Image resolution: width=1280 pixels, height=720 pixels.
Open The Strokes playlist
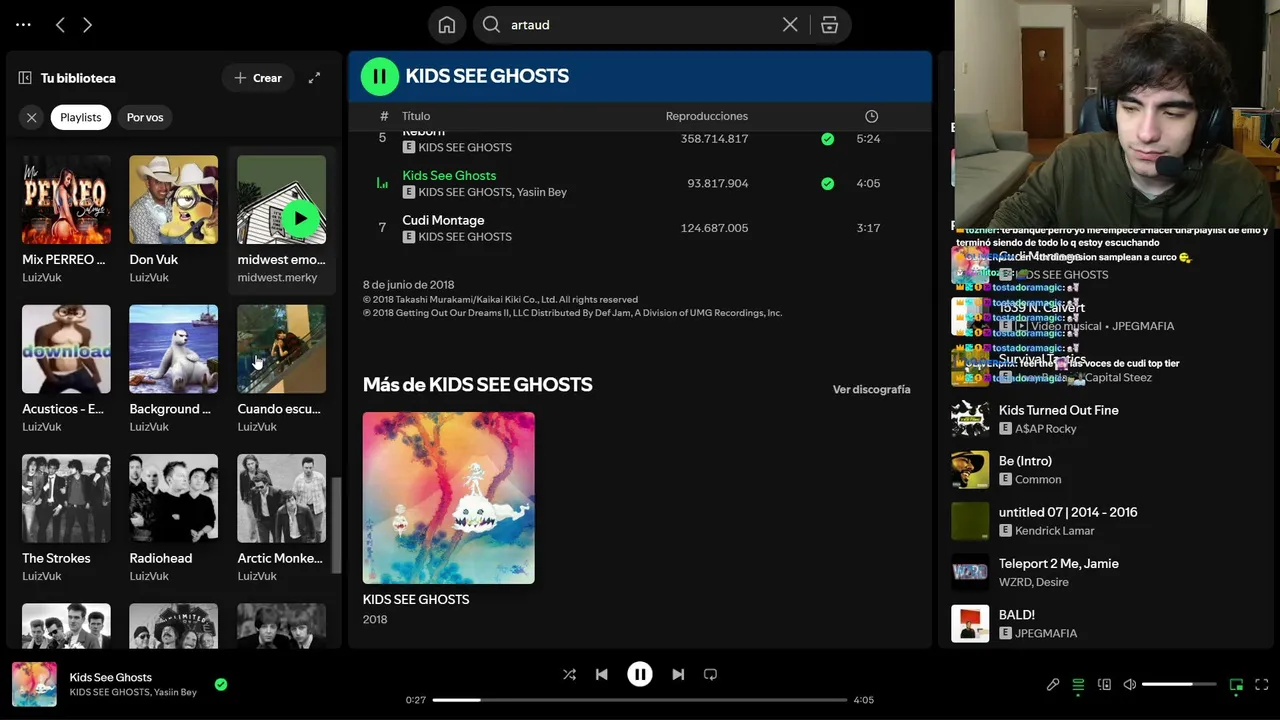pyautogui.click(x=66, y=518)
